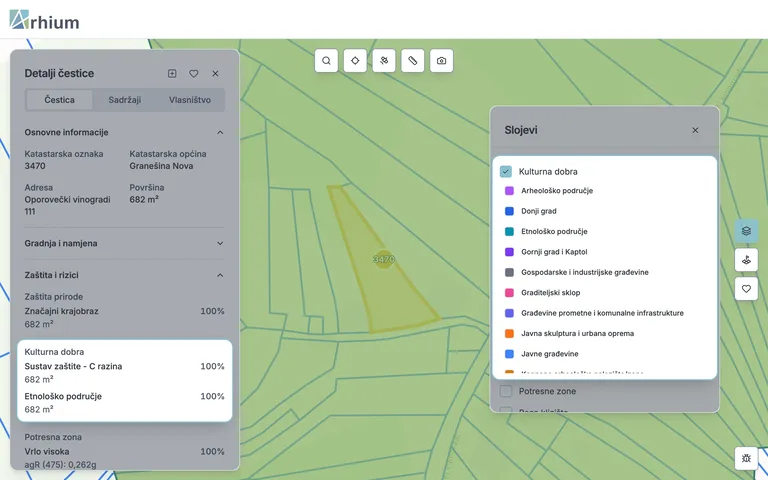
Task: Uncheck the Kulturna dobra layer checkbox
Action: [506, 171]
